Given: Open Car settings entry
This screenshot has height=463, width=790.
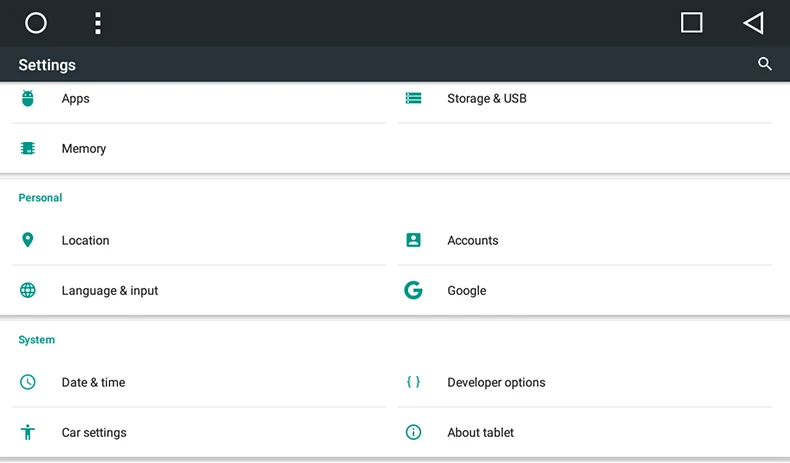Looking at the screenshot, I should [x=94, y=432].
